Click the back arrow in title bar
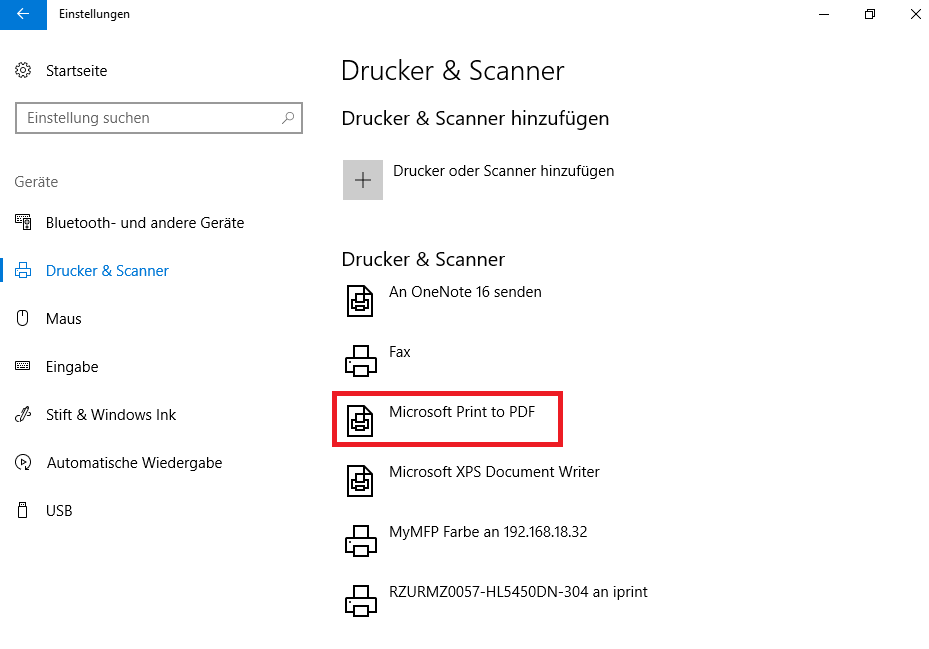This screenshot has width=929, height=649. point(23,14)
